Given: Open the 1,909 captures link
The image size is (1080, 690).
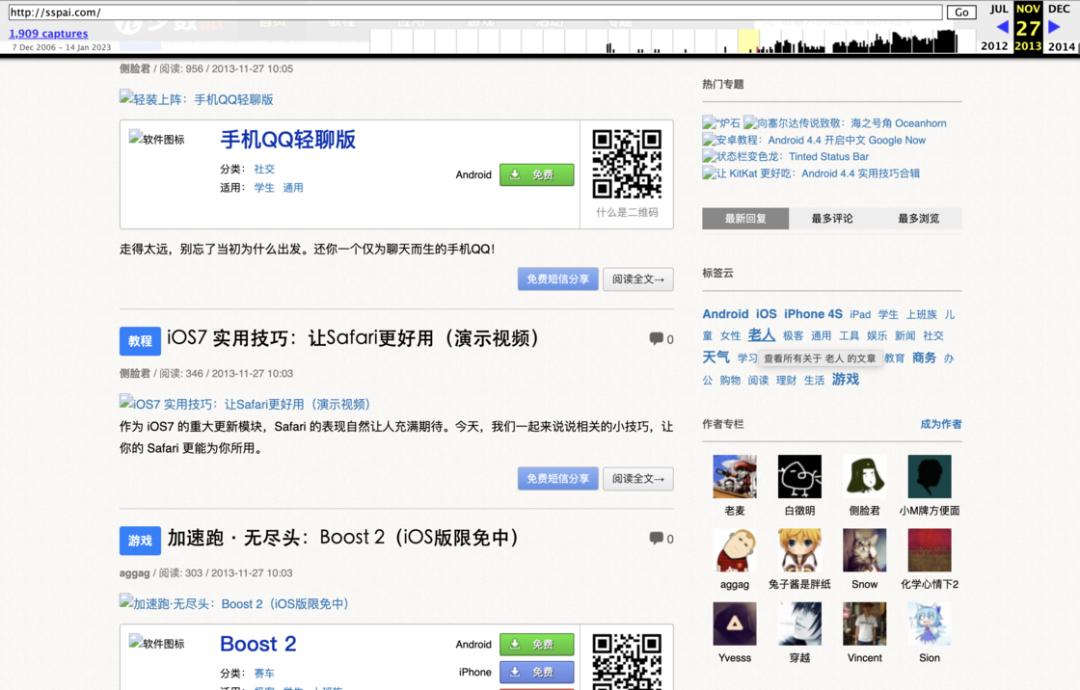Looking at the screenshot, I should pyautogui.click(x=48, y=33).
